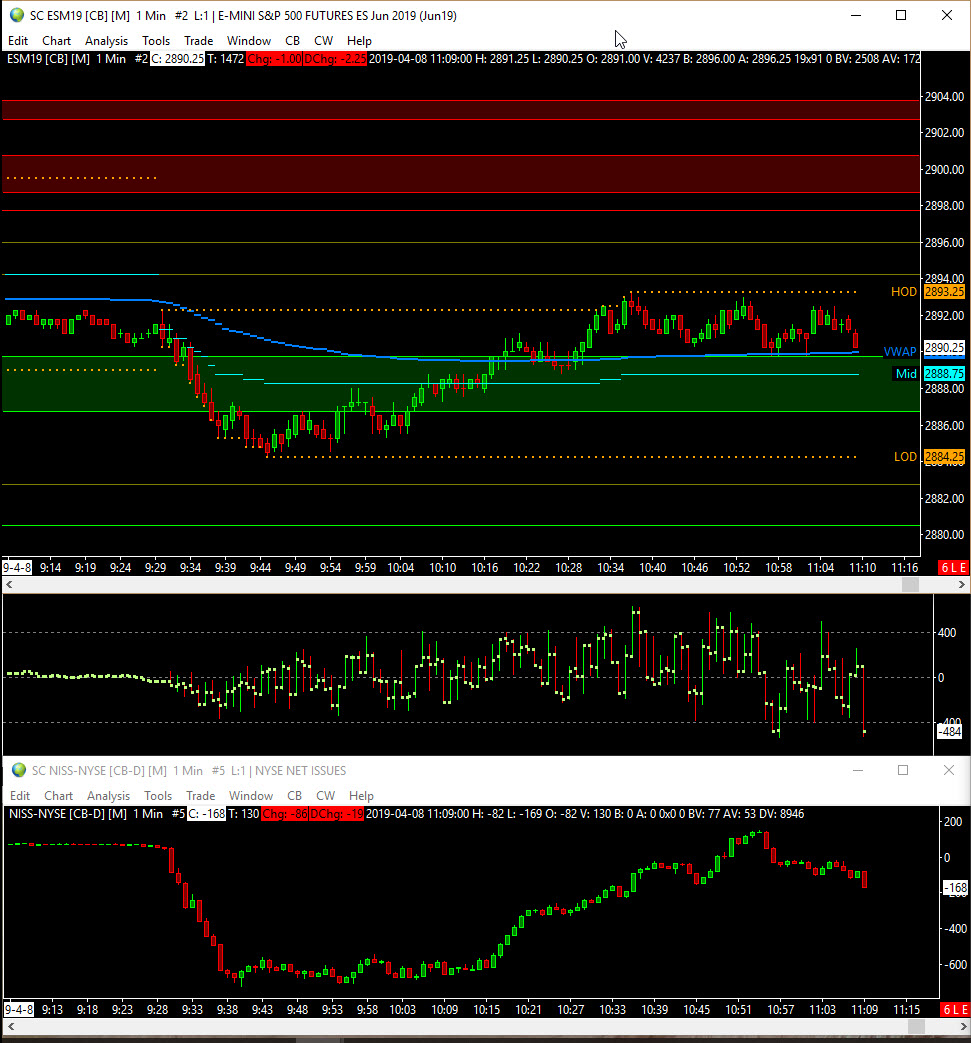This screenshot has width=971, height=1043.
Task: Click the Mid 2888.75 price label
Action: (944, 374)
